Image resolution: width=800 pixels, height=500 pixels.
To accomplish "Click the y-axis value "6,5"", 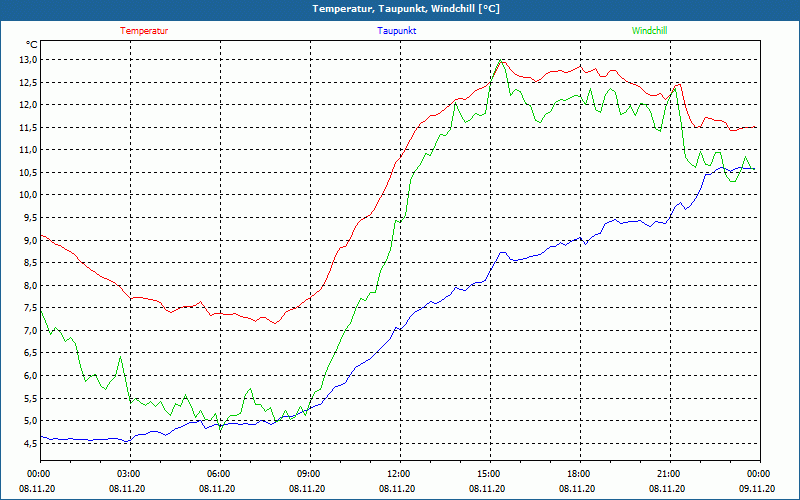I will pos(31,353).
